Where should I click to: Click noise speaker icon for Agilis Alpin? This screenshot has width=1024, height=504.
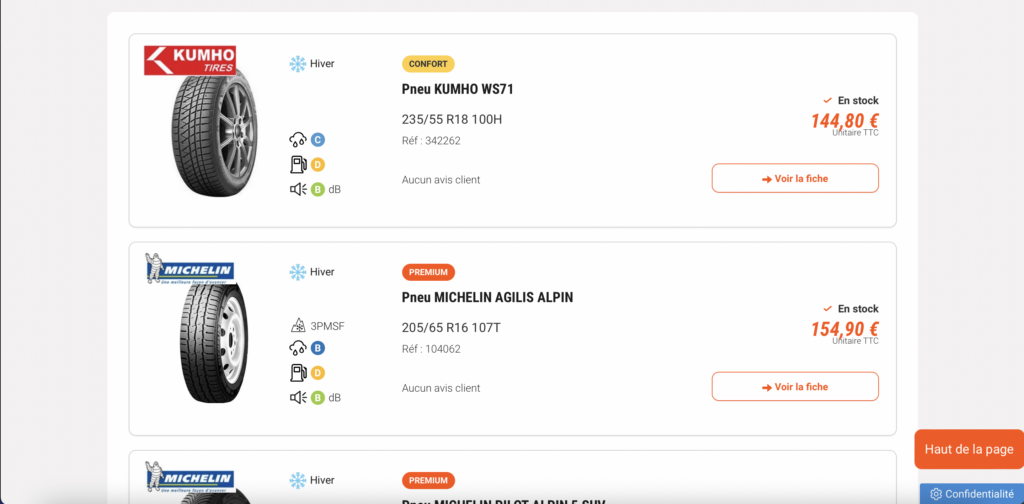point(298,398)
